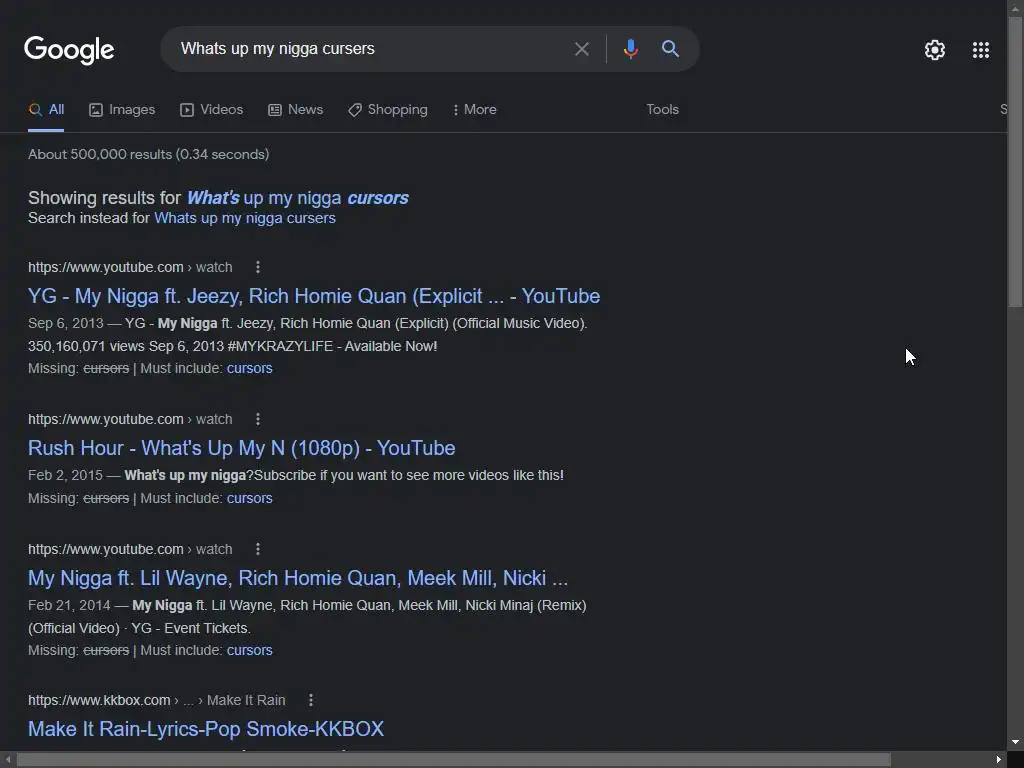
Task: Open options menu for first YouTube result
Action: pyautogui.click(x=258, y=267)
